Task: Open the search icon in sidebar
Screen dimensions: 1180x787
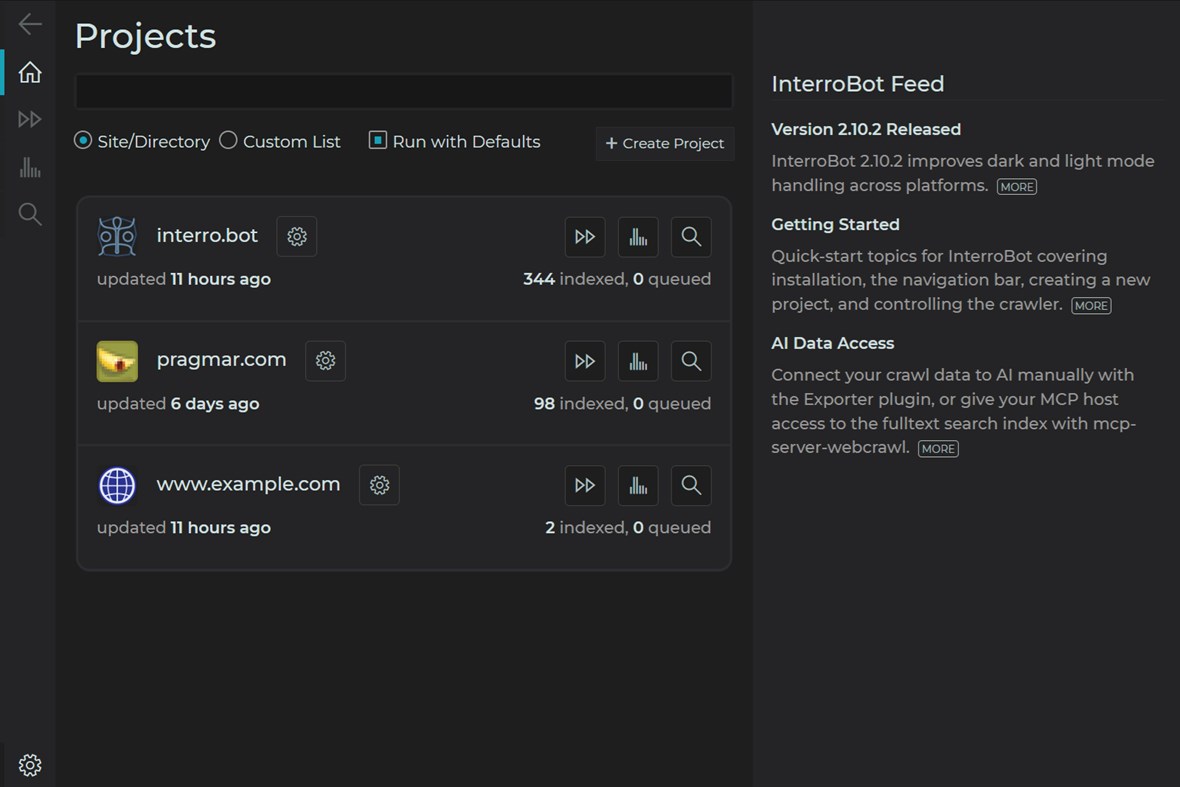Action: pyautogui.click(x=30, y=214)
